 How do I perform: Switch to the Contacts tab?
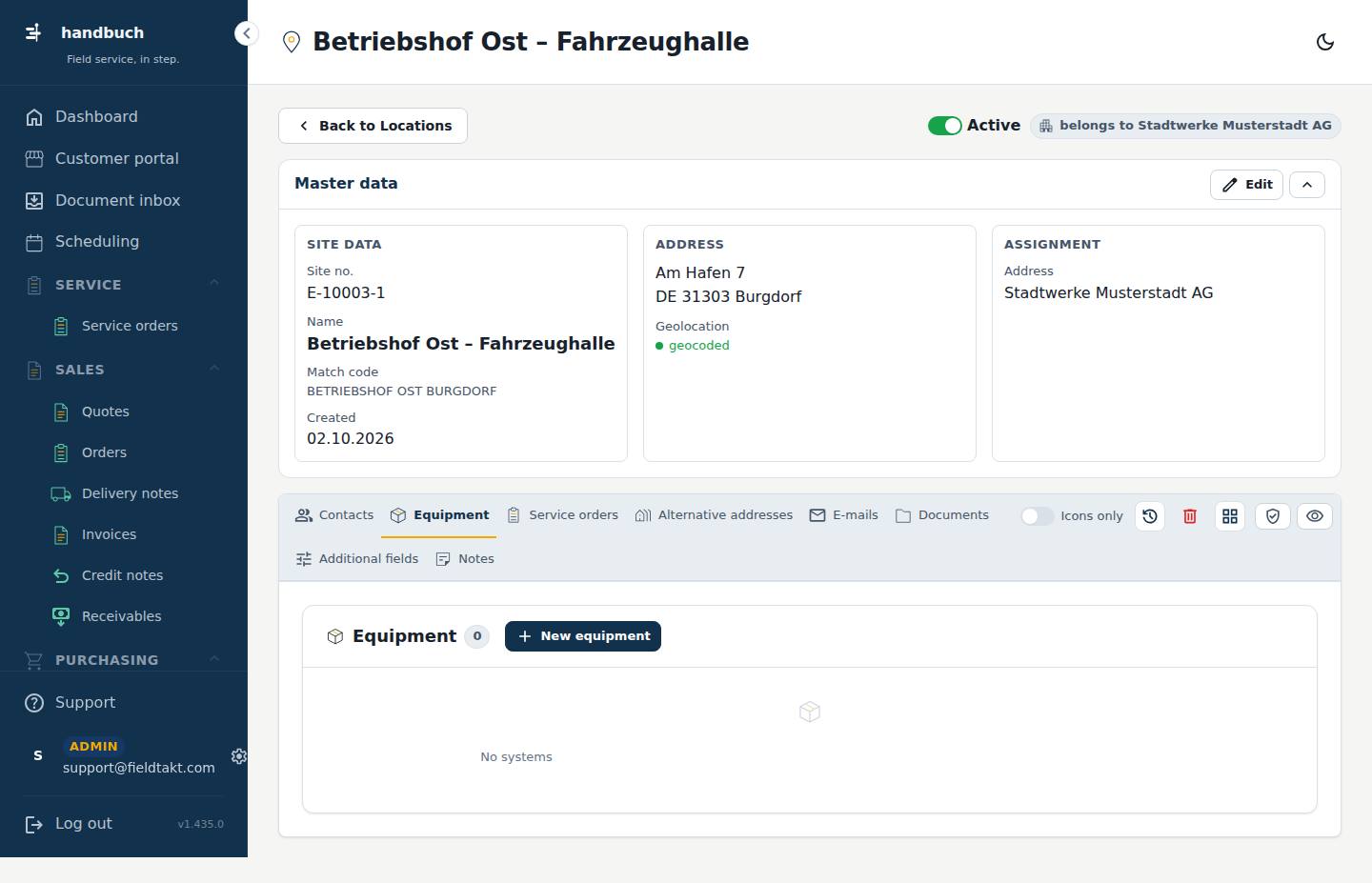pos(334,515)
